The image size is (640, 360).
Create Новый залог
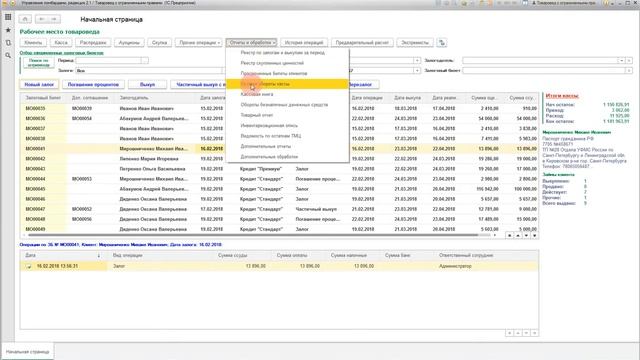39,84
